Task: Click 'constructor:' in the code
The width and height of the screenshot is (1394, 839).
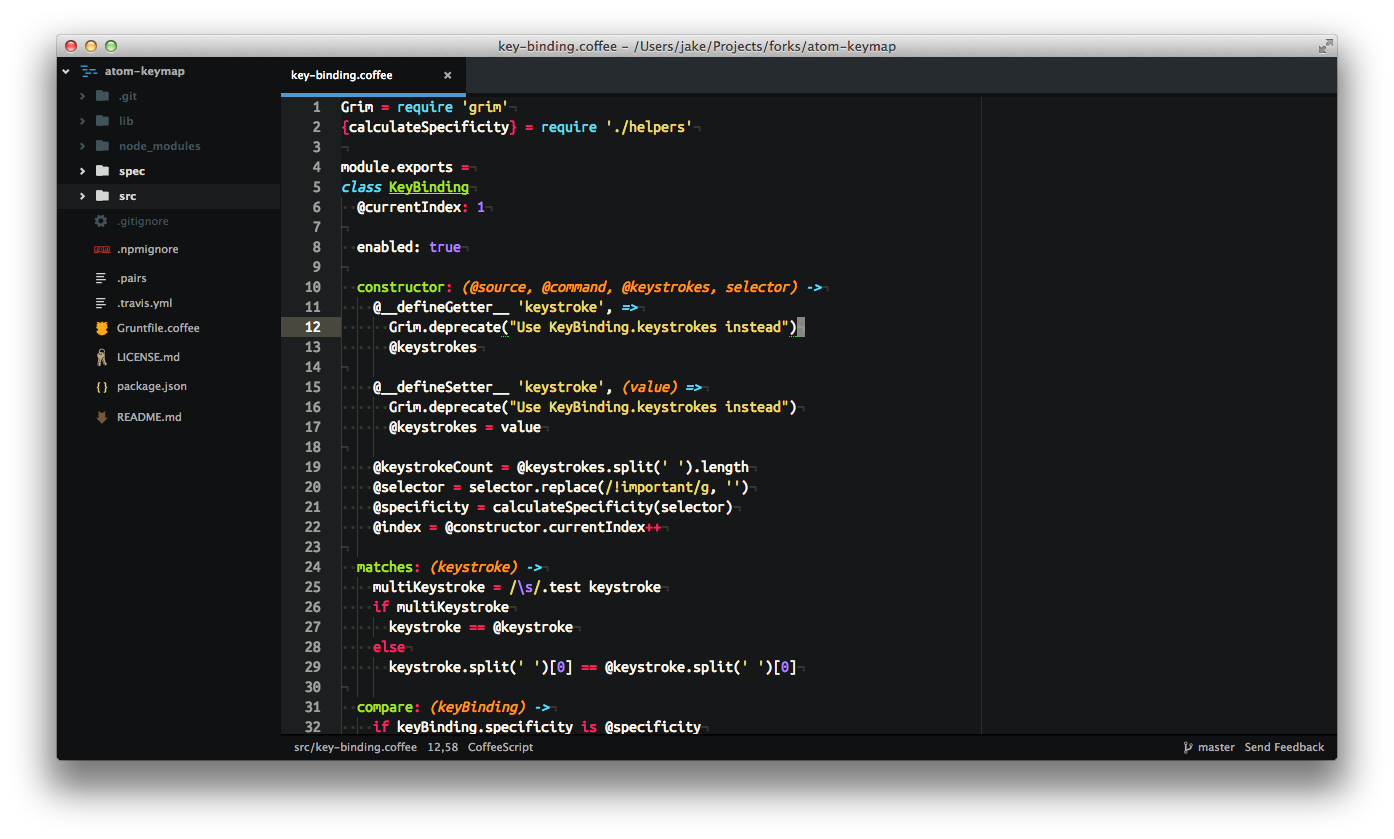Action: click(x=405, y=287)
